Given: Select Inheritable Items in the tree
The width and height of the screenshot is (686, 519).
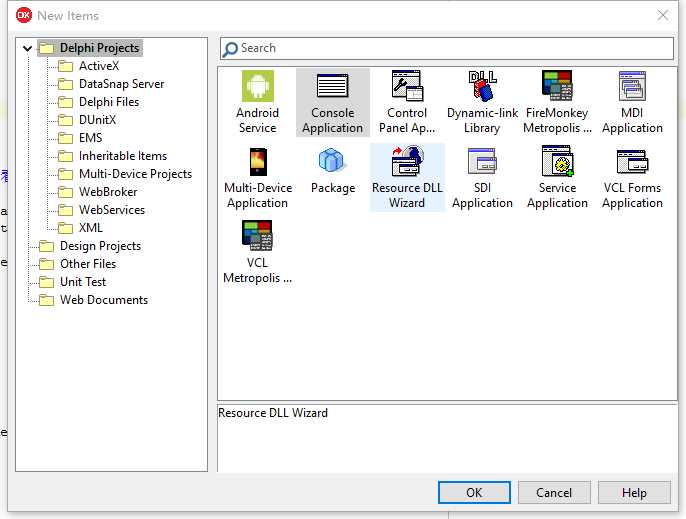Looking at the screenshot, I should click(x=123, y=156).
